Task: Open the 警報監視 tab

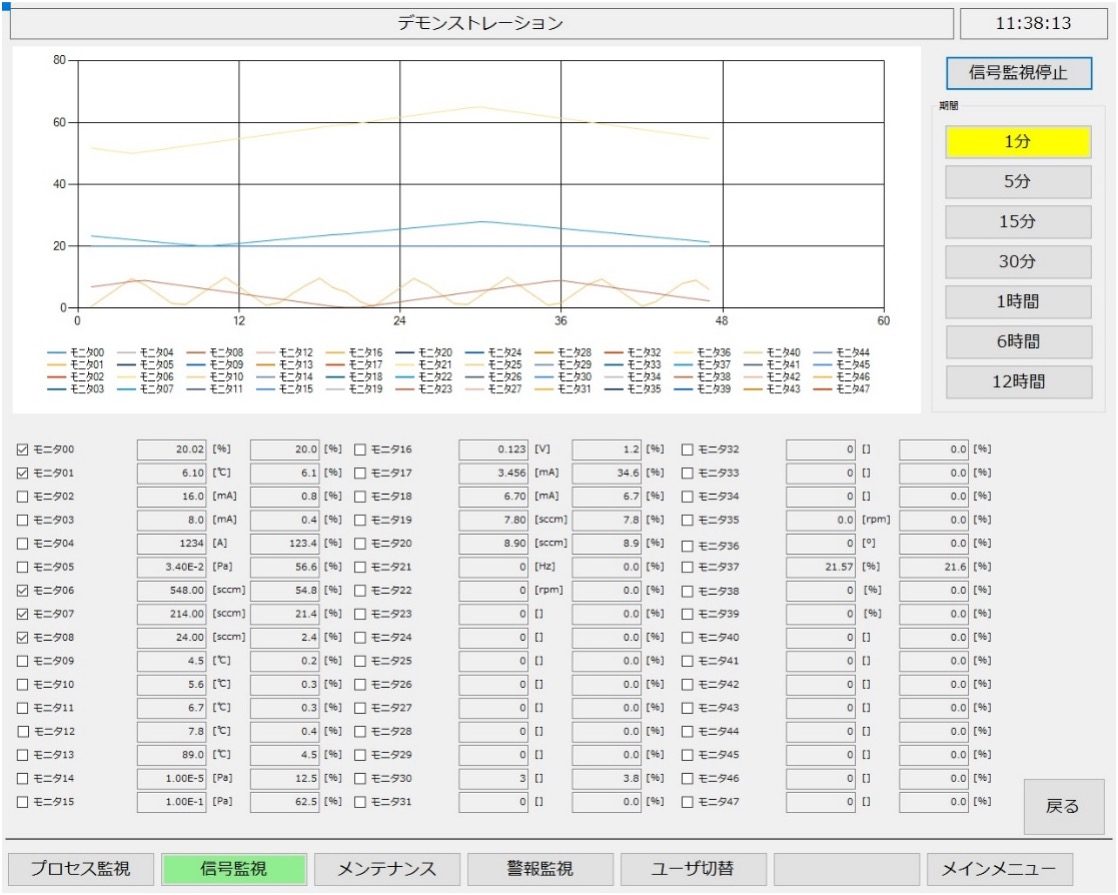Action: (x=540, y=869)
